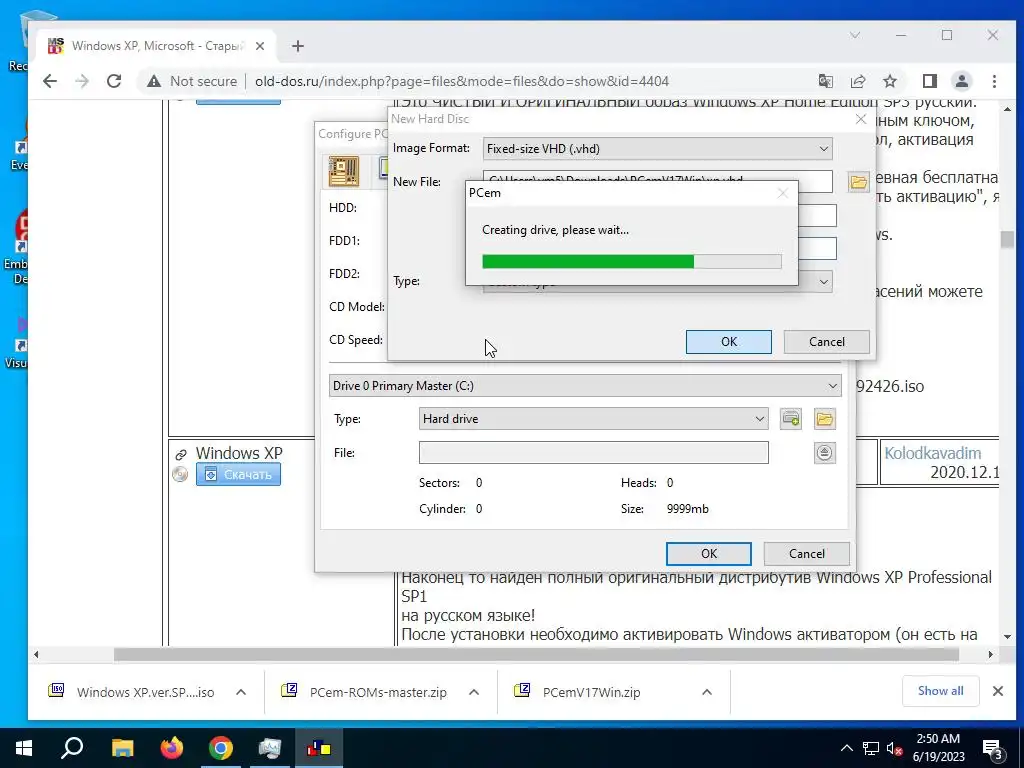Click the drive creation progress bar
The width and height of the screenshot is (1024, 768).
632,261
